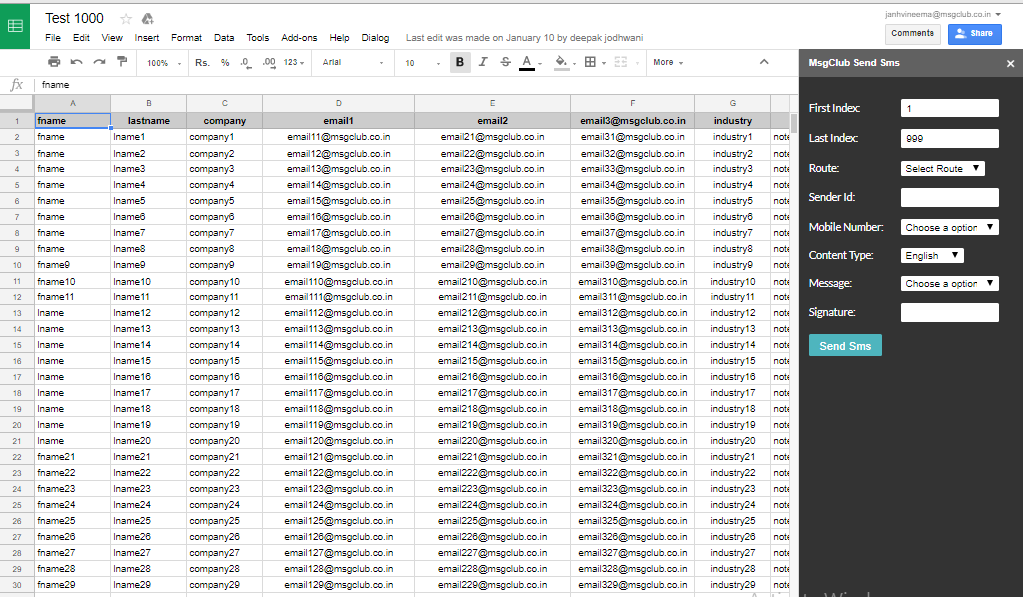Focus the Last Index input field
Viewport: 1023px width, 597px height.
pyautogui.click(x=949, y=138)
